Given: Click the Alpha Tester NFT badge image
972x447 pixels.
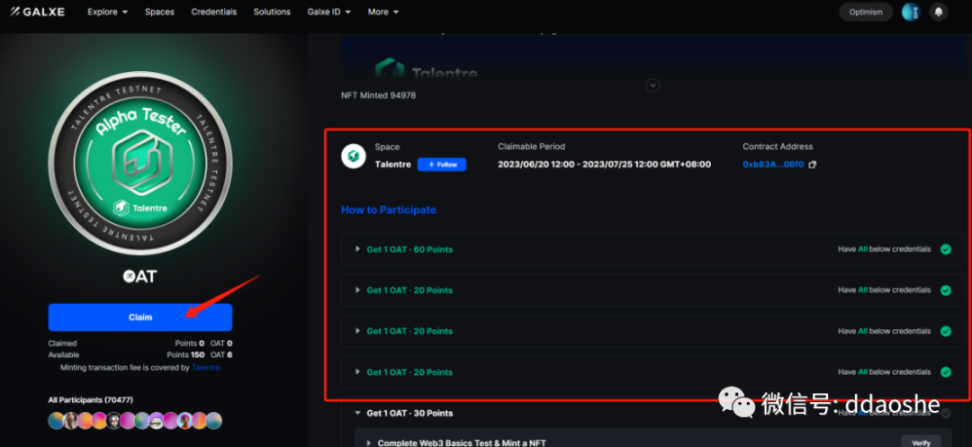Looking at the screenshot, I should pyautogui.click(x=139, y=165).
